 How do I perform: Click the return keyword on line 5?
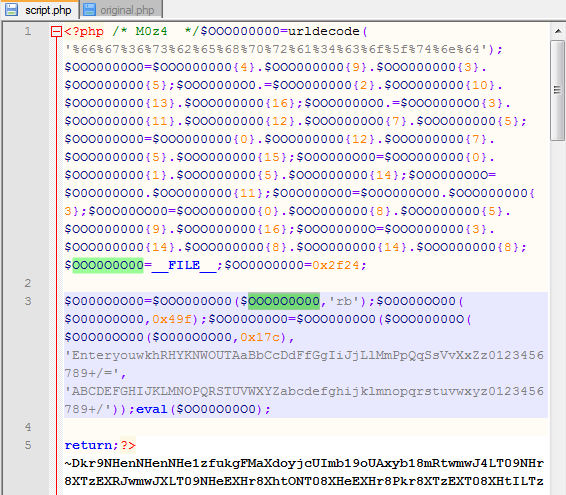(88, 445)
